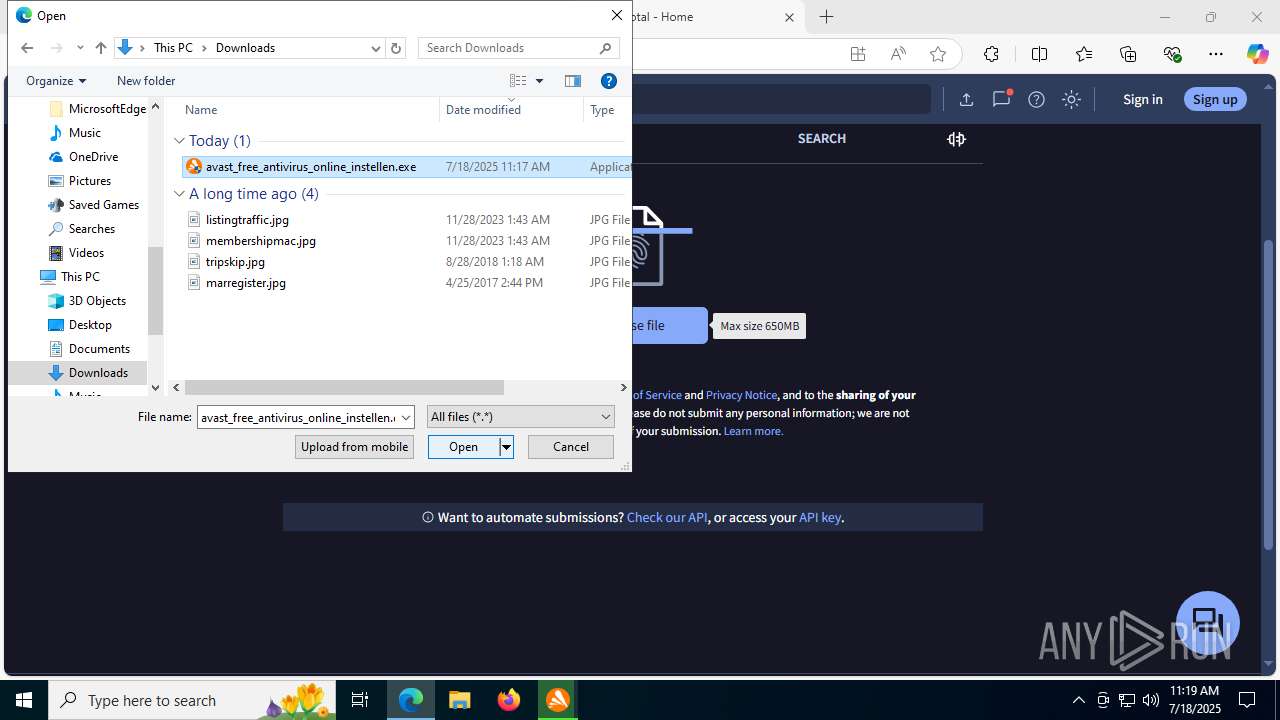Open read aloud in the Edge address bar
The image size is (1280, 720).
[898, 54]
